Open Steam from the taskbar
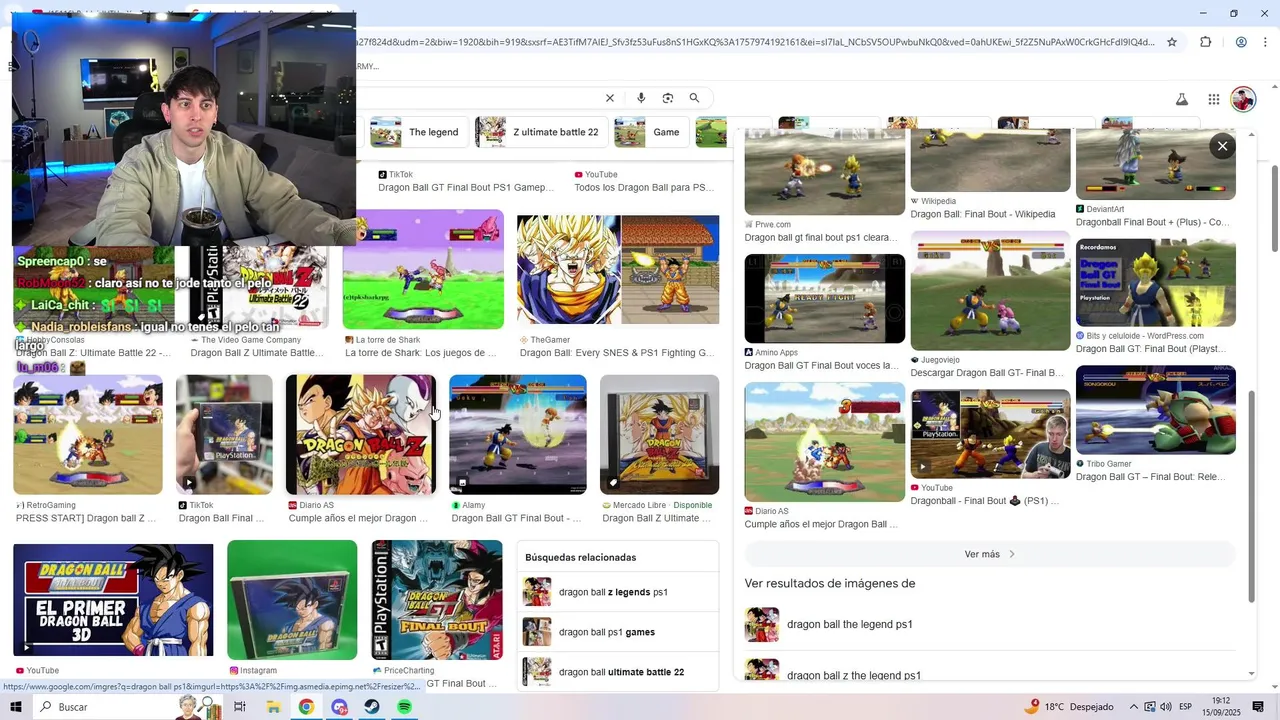The height and width of the screenshot is (720, 1280). [x=371, y=707]
